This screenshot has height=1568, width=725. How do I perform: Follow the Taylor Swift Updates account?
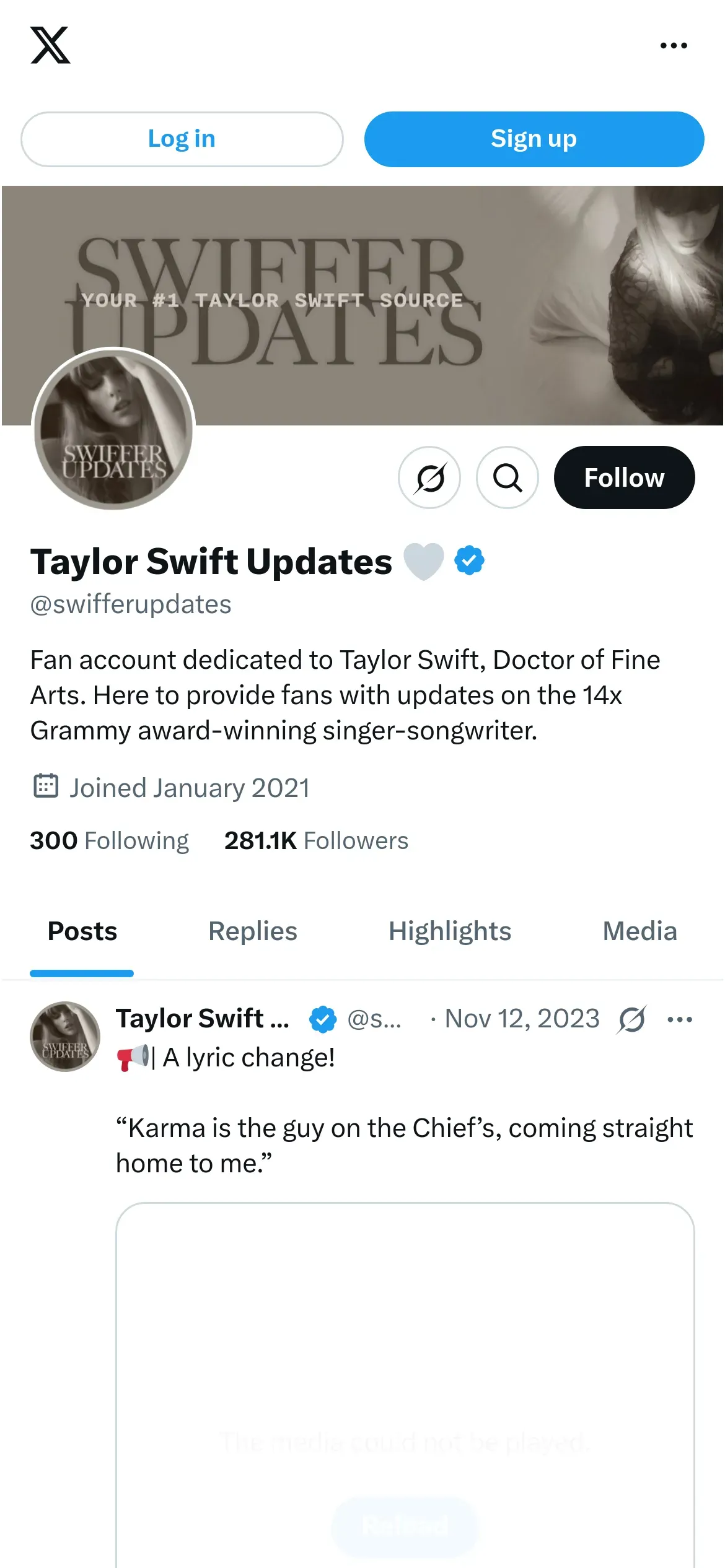click(624, 477)
